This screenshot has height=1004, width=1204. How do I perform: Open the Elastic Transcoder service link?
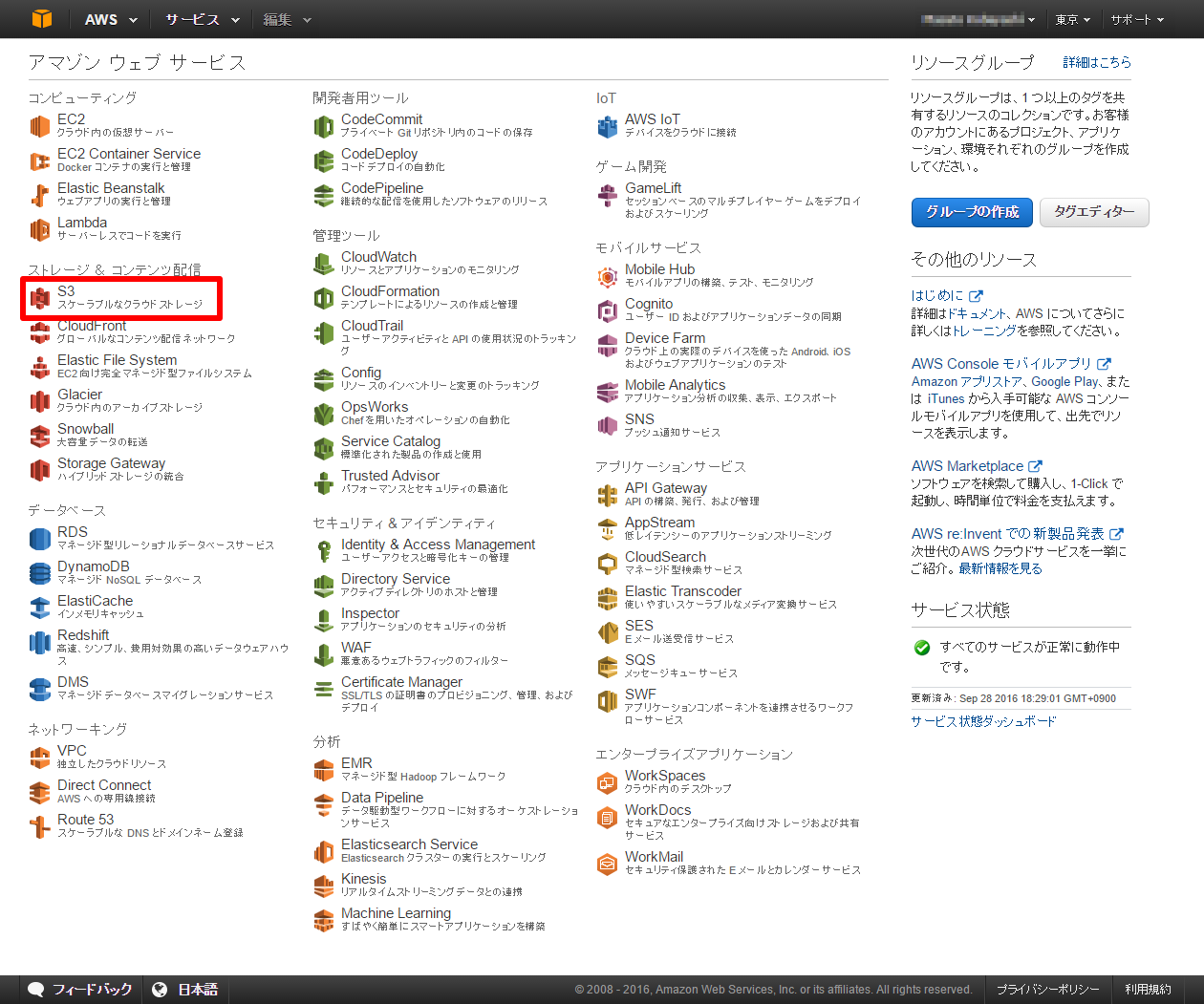click(683, 591)
